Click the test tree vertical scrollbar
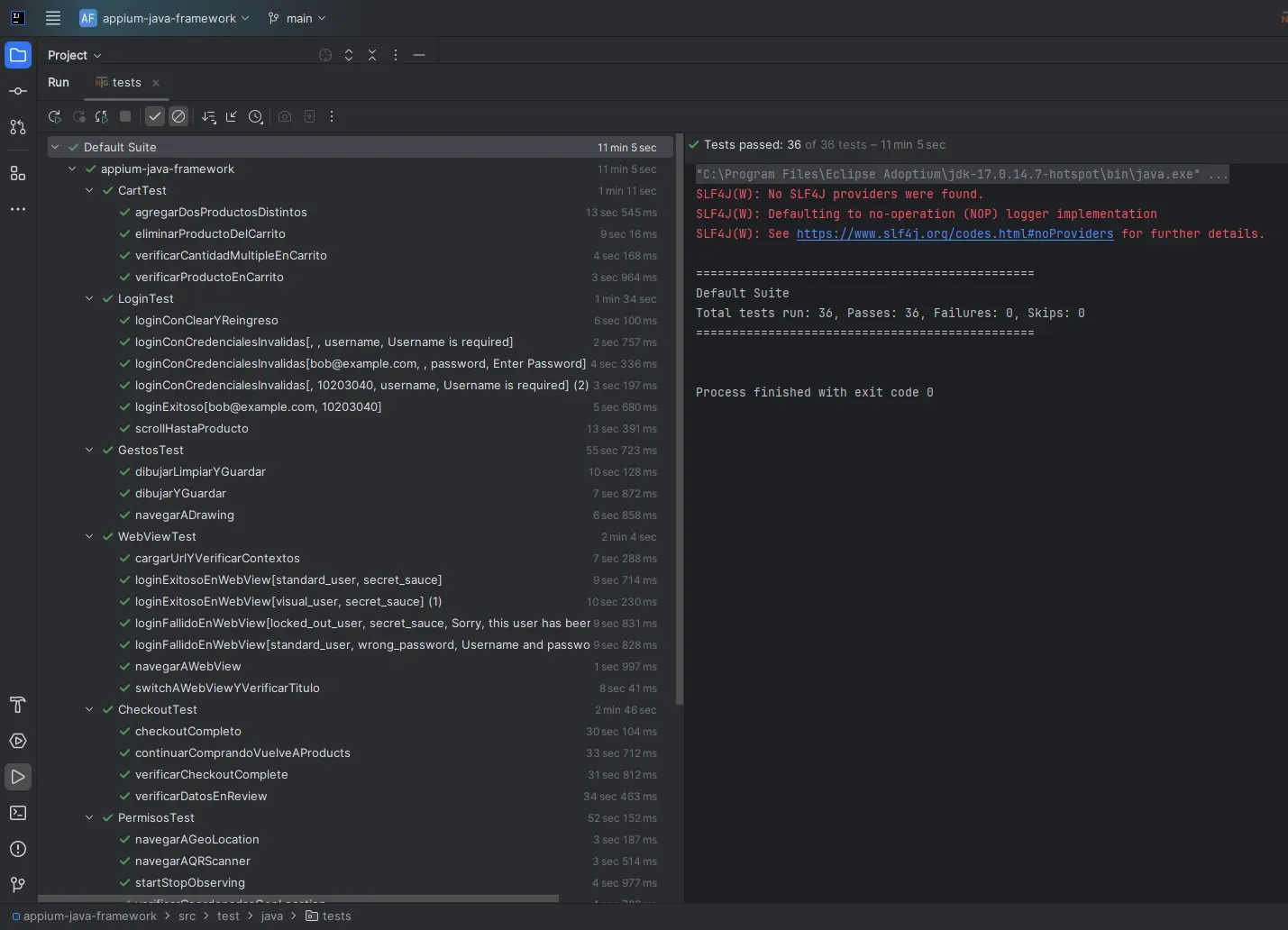Screen dimensions: 1288x930 point(680,419)
